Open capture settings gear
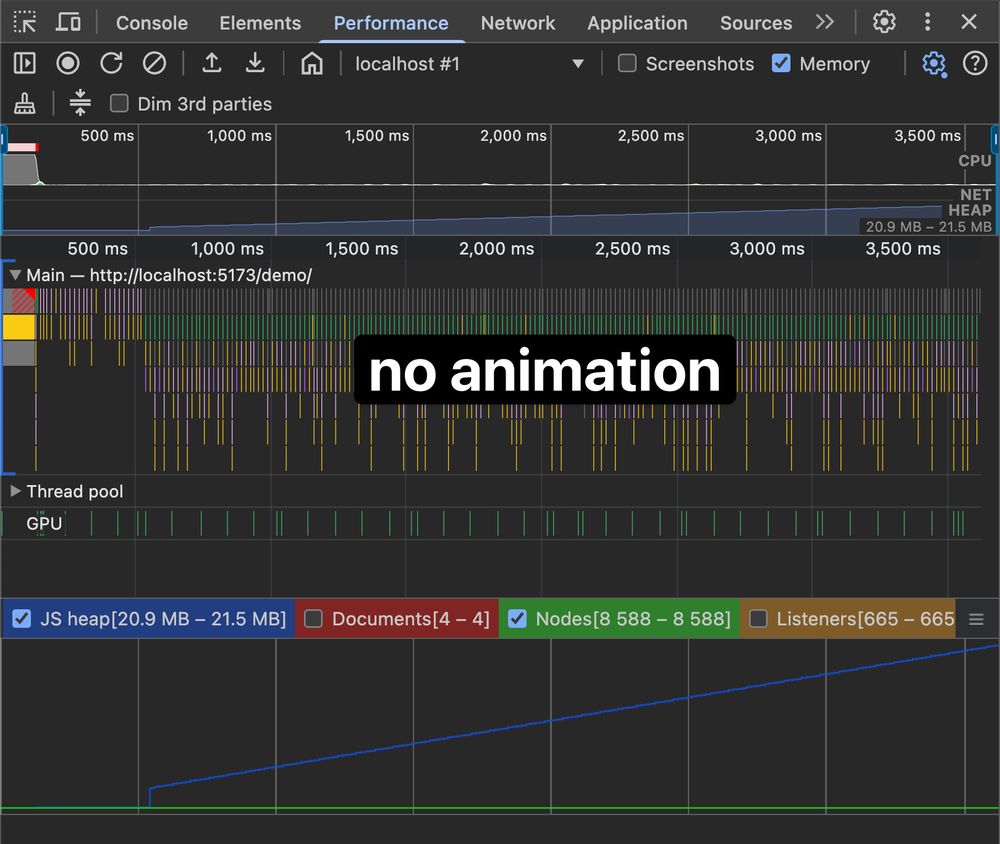Viewport: 1000px width, 844px height. pyautogui.click(x=934, y=64)
